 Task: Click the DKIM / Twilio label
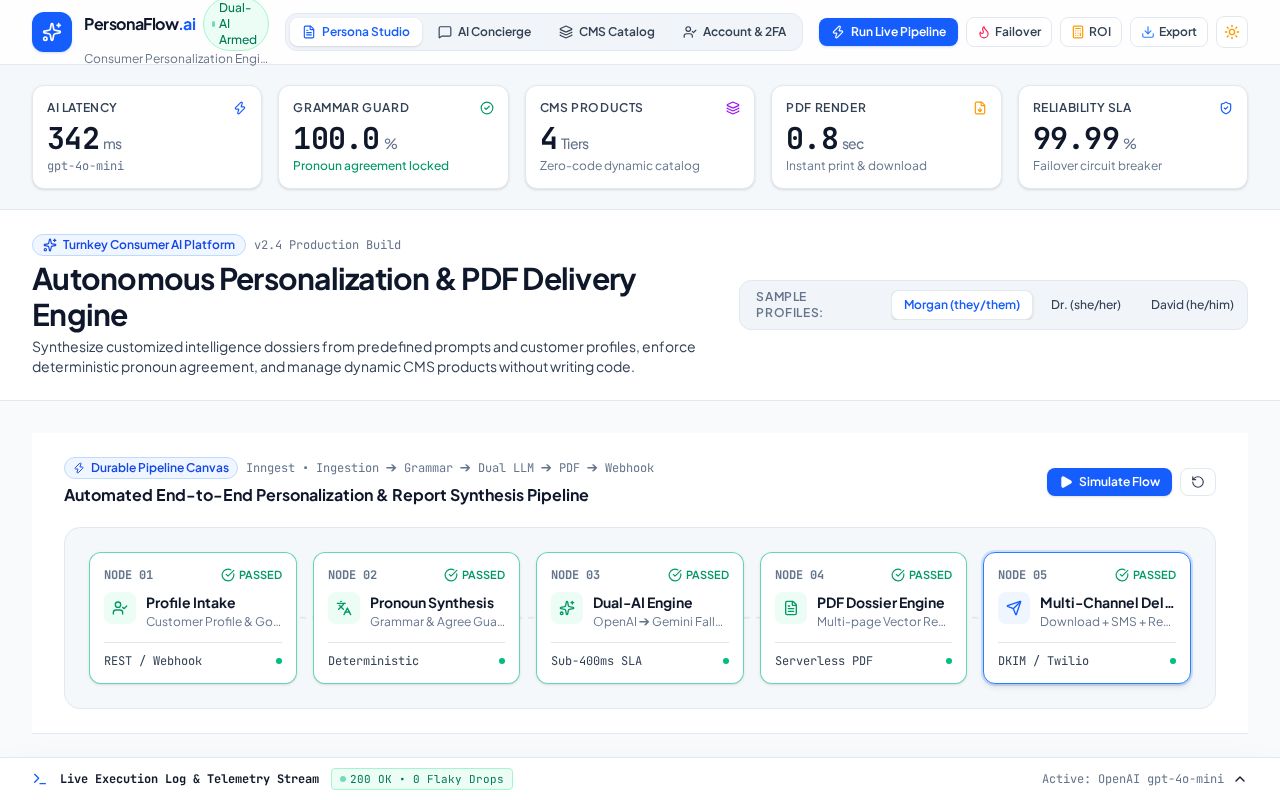(1043, 661)
